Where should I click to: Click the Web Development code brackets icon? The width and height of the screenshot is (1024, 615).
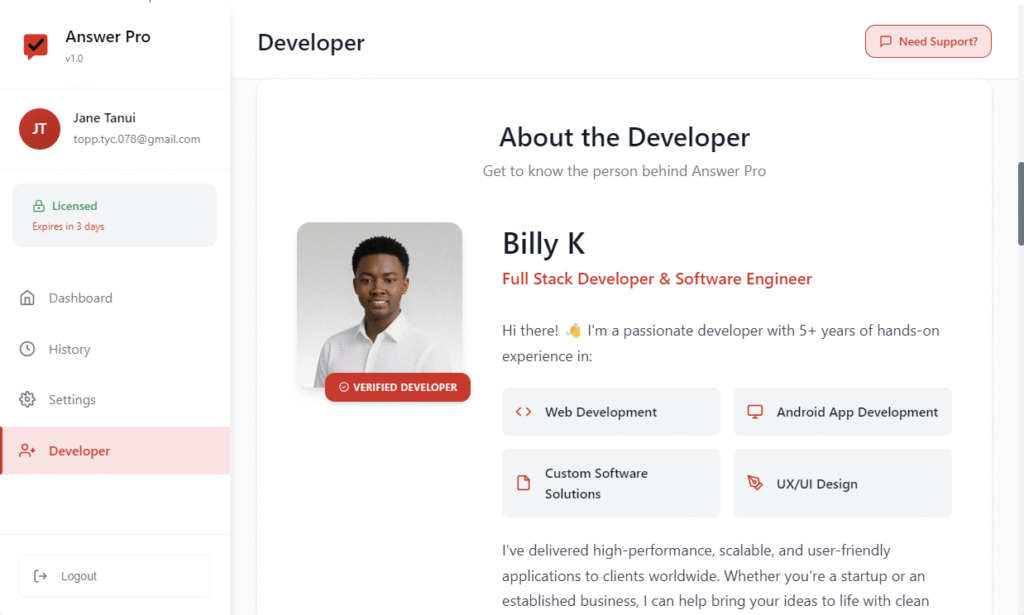[x=523, y=412]
